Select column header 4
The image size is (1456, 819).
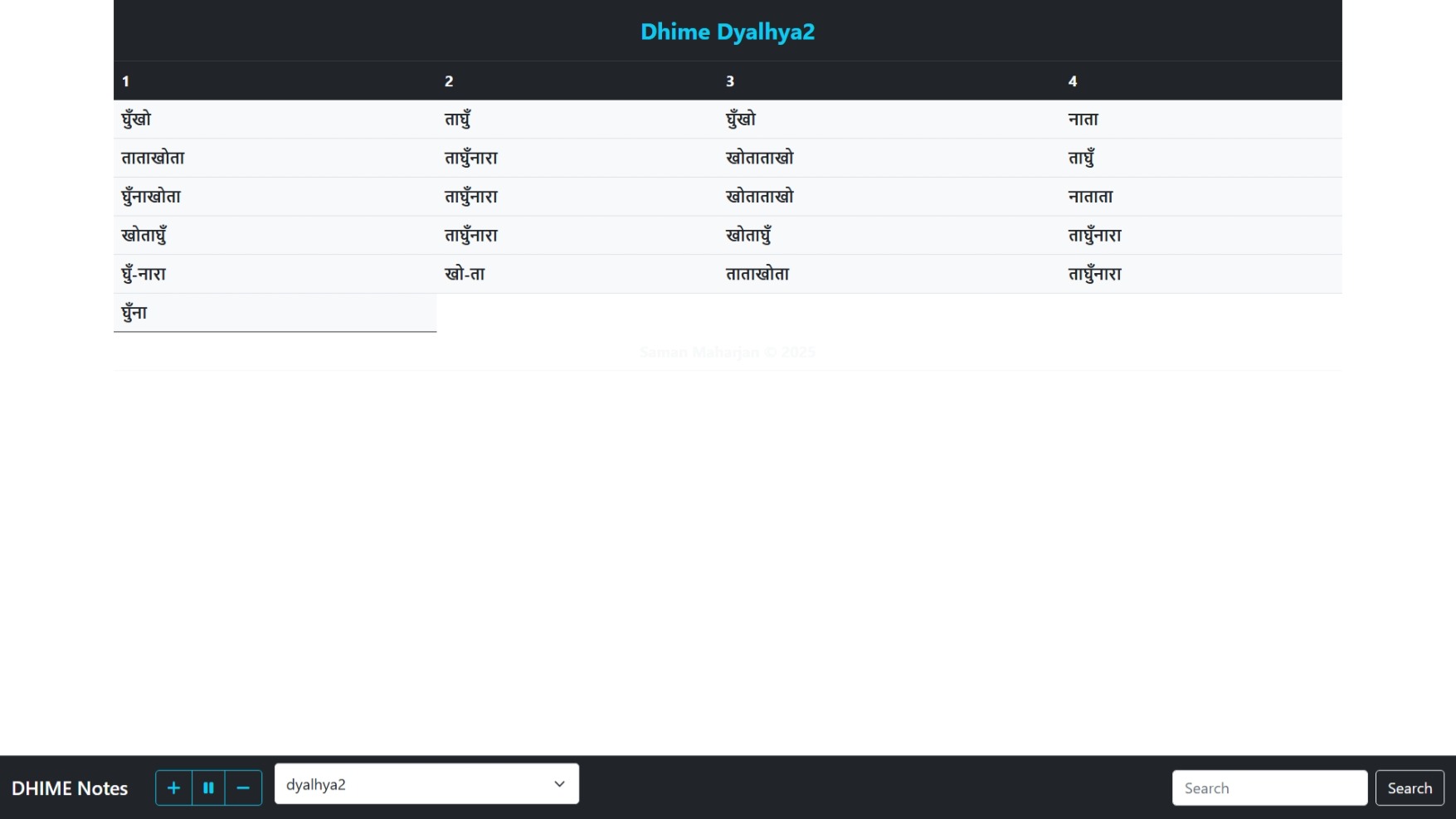click(x=1072, y=81)
